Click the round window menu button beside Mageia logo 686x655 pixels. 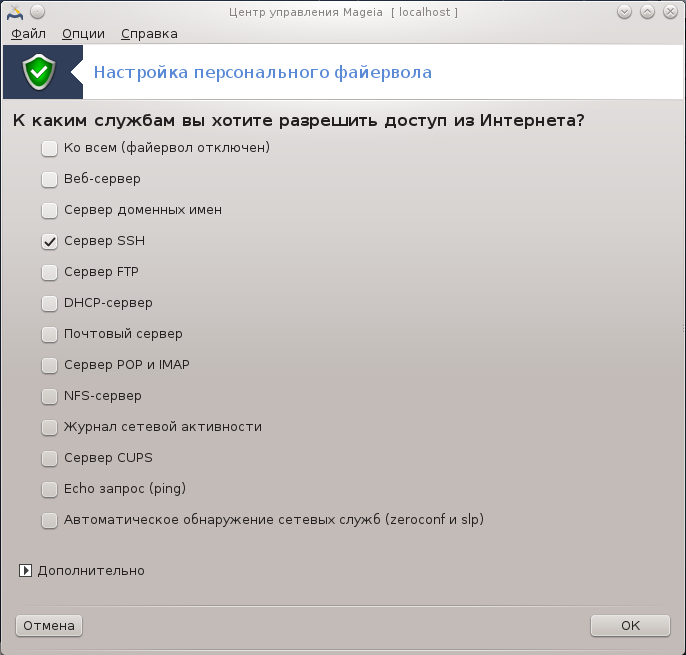tap(38, 12)
